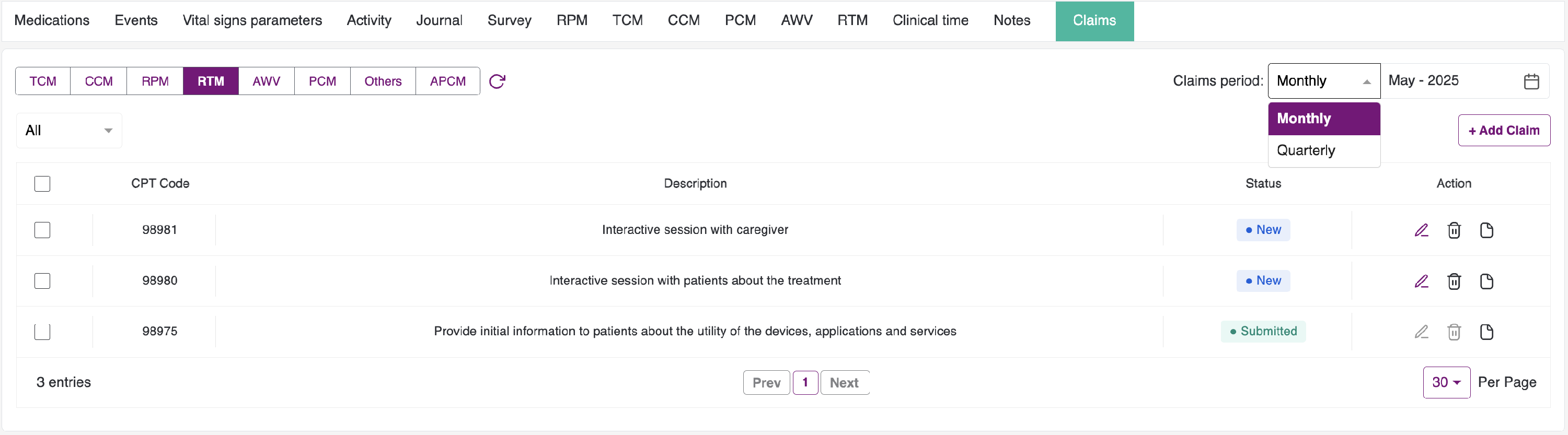Click the refresh claims icon

pos(497,81)
